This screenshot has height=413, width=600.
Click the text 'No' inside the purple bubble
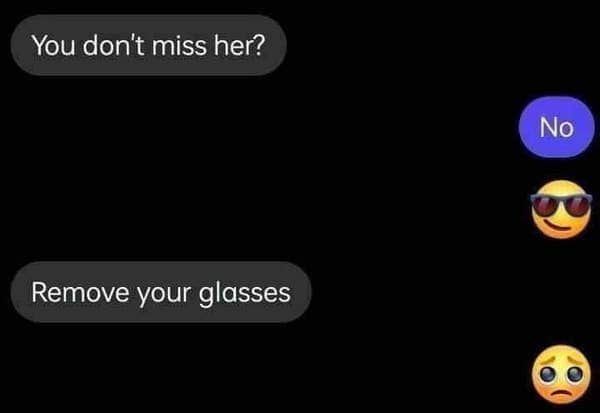556,127
